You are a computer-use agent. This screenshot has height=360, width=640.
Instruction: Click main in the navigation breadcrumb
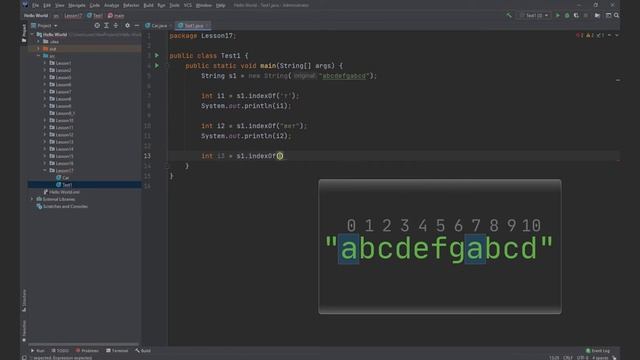tap(116, 16)
